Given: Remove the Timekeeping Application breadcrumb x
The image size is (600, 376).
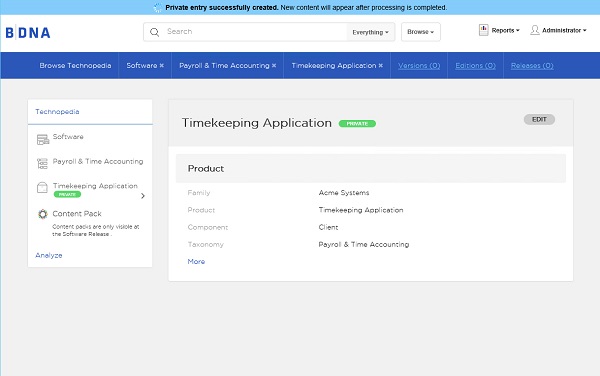Looking at the screenshot, I should pyautogui.click(x=381, y=65).
